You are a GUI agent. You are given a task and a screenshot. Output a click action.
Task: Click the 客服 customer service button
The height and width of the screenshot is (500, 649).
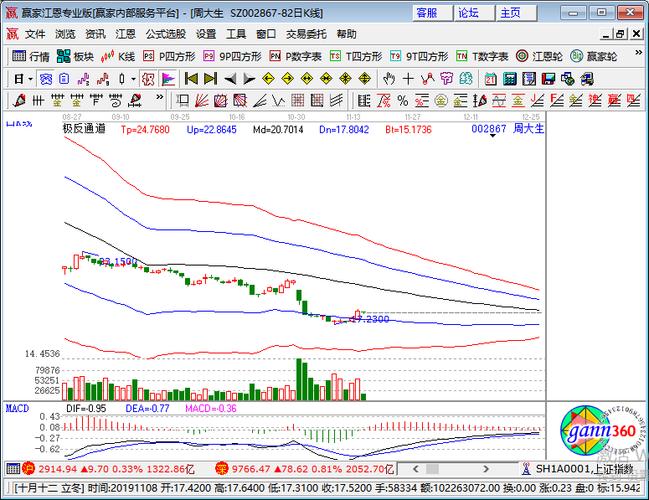(432, 13)
